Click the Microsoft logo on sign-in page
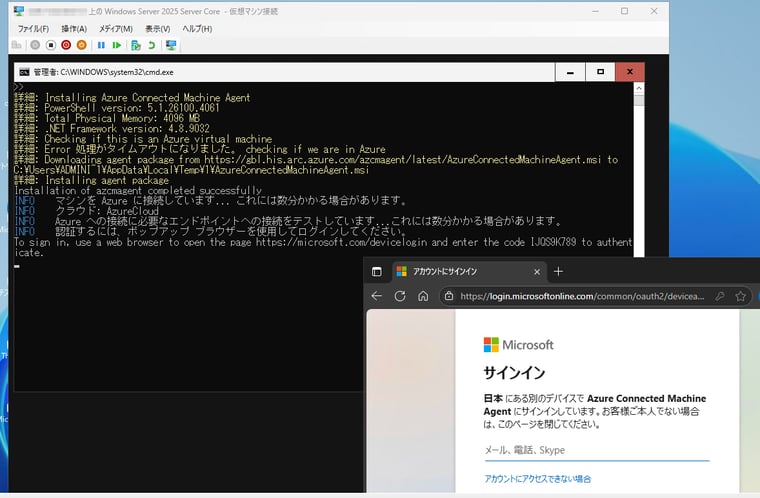The width and height of the screenshot is (760, 498). click(518, 345)
